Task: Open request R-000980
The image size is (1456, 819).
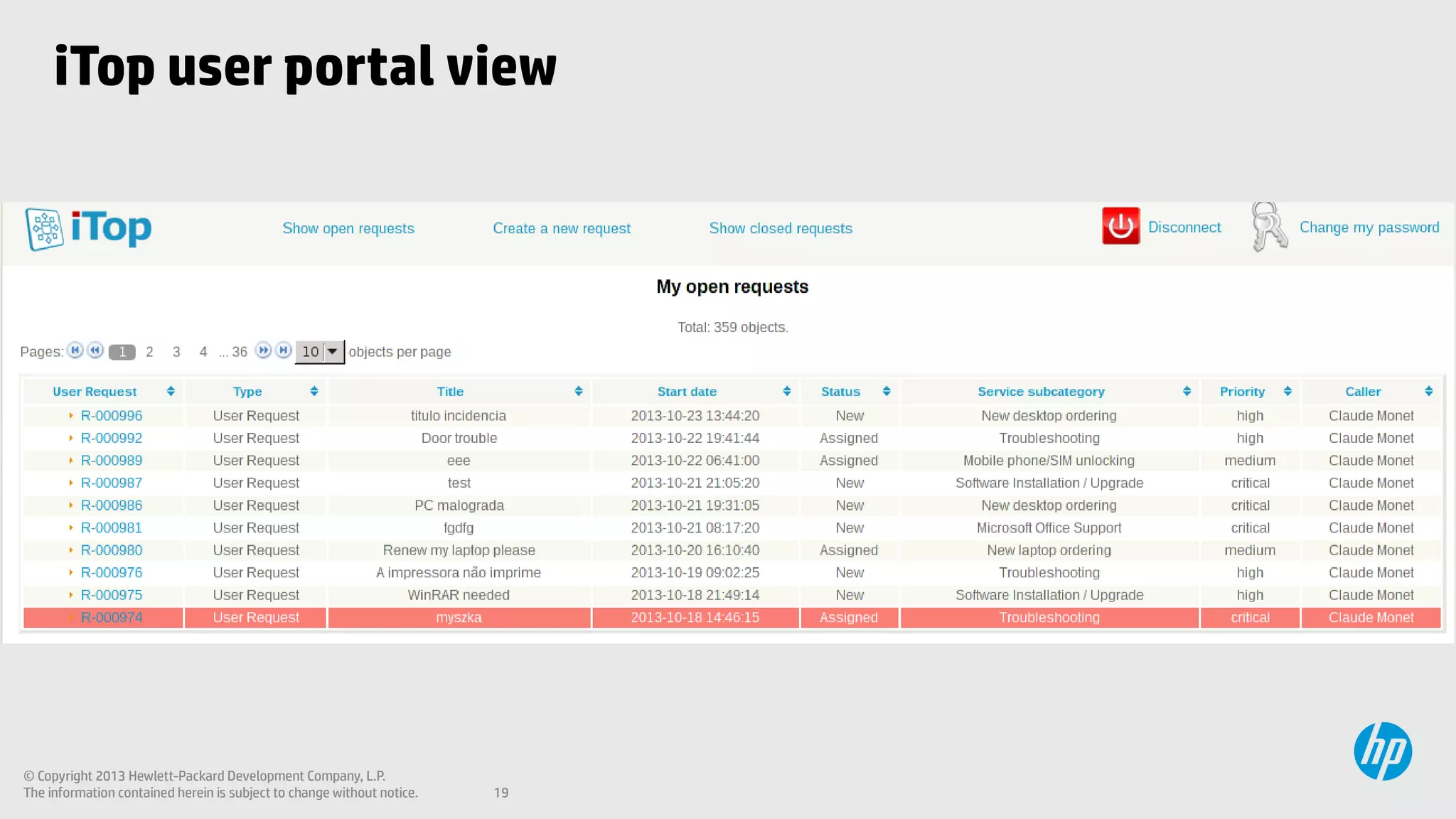Action: [112, 550]
